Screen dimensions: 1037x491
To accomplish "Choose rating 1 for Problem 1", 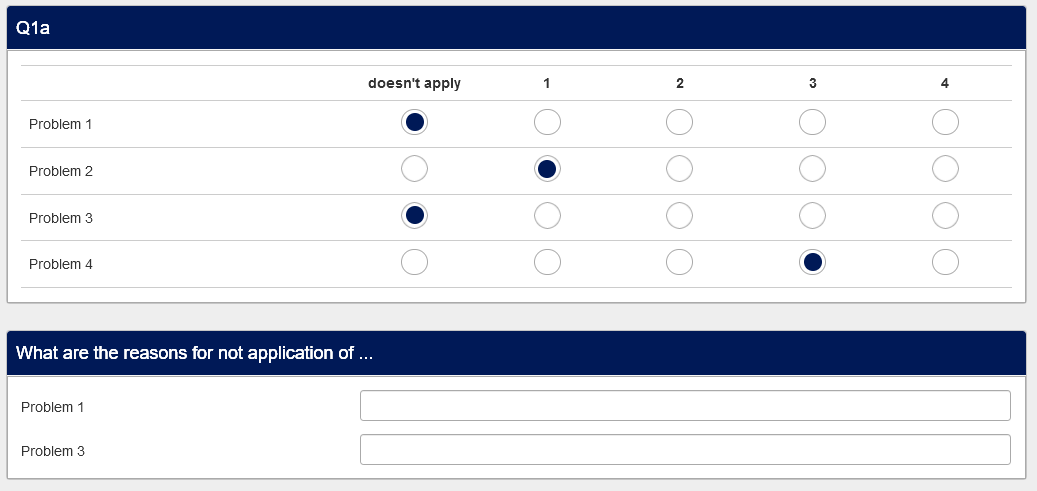I will click(x=547, y=122).
